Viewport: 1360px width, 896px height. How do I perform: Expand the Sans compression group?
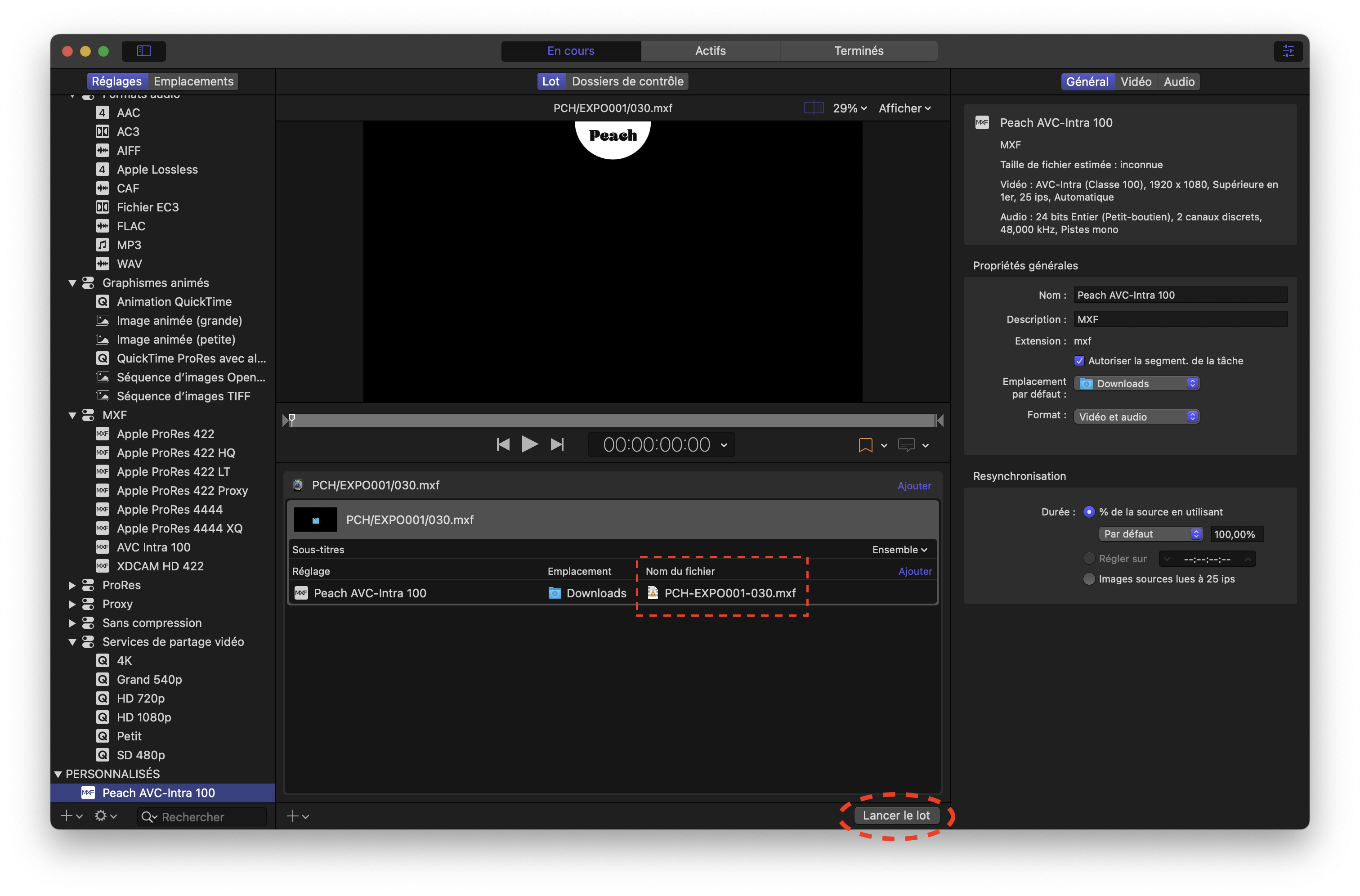(72, 623)
